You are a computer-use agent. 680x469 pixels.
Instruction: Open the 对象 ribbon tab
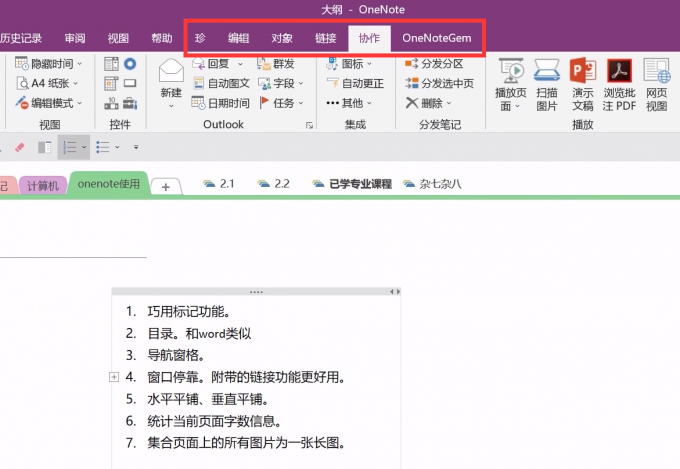tap(282, 38)
